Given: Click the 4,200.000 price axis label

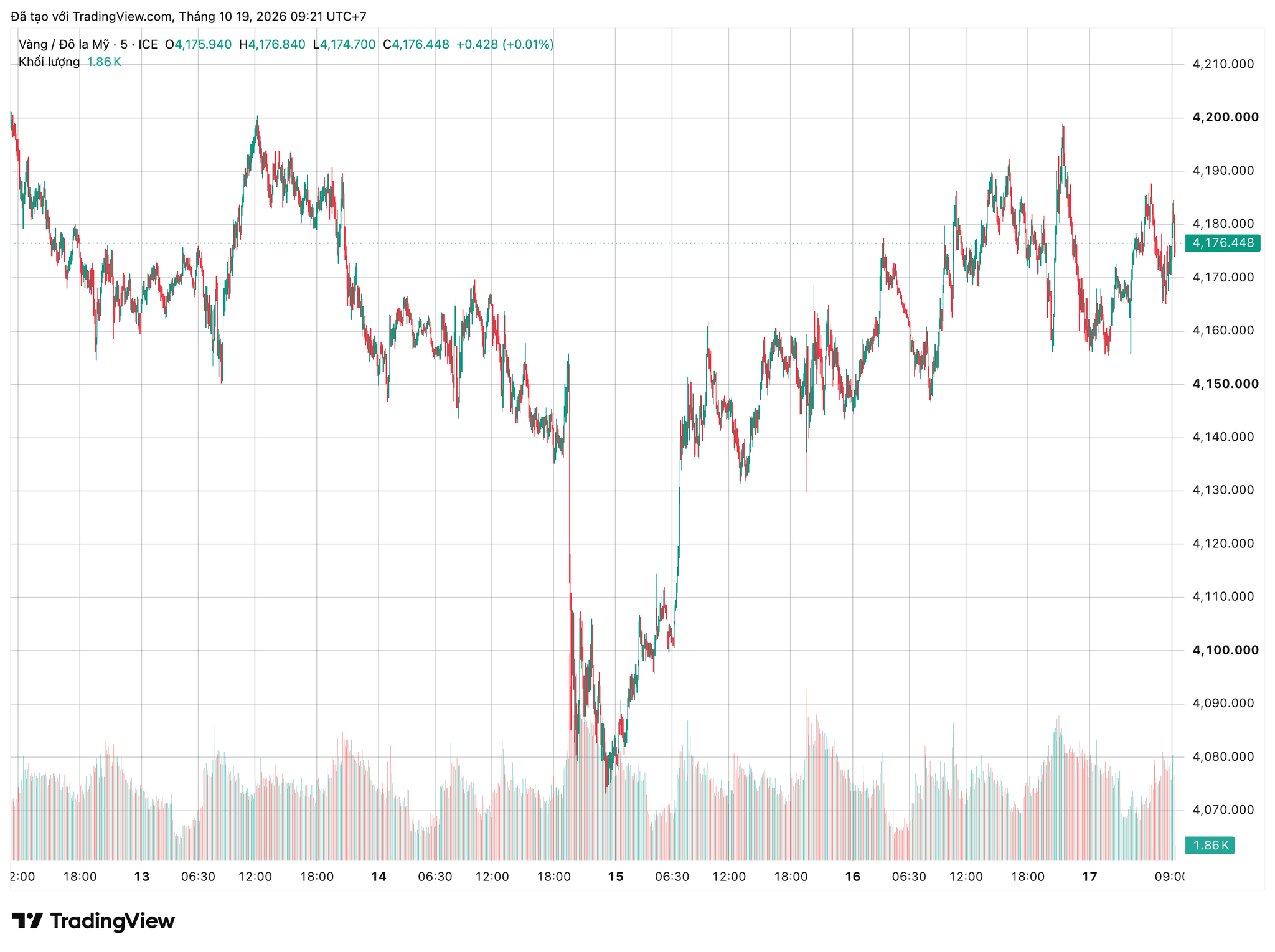Looking at the screenshot, I should pyautogui.click(x=1225, y=117).
